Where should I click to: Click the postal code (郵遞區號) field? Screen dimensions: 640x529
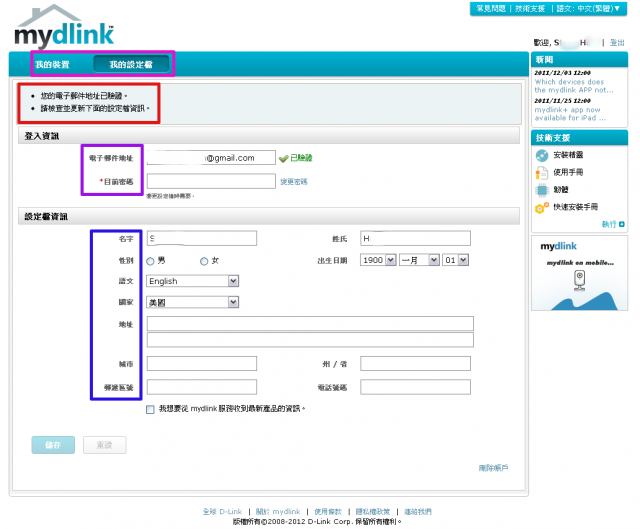tap(202, 387)
